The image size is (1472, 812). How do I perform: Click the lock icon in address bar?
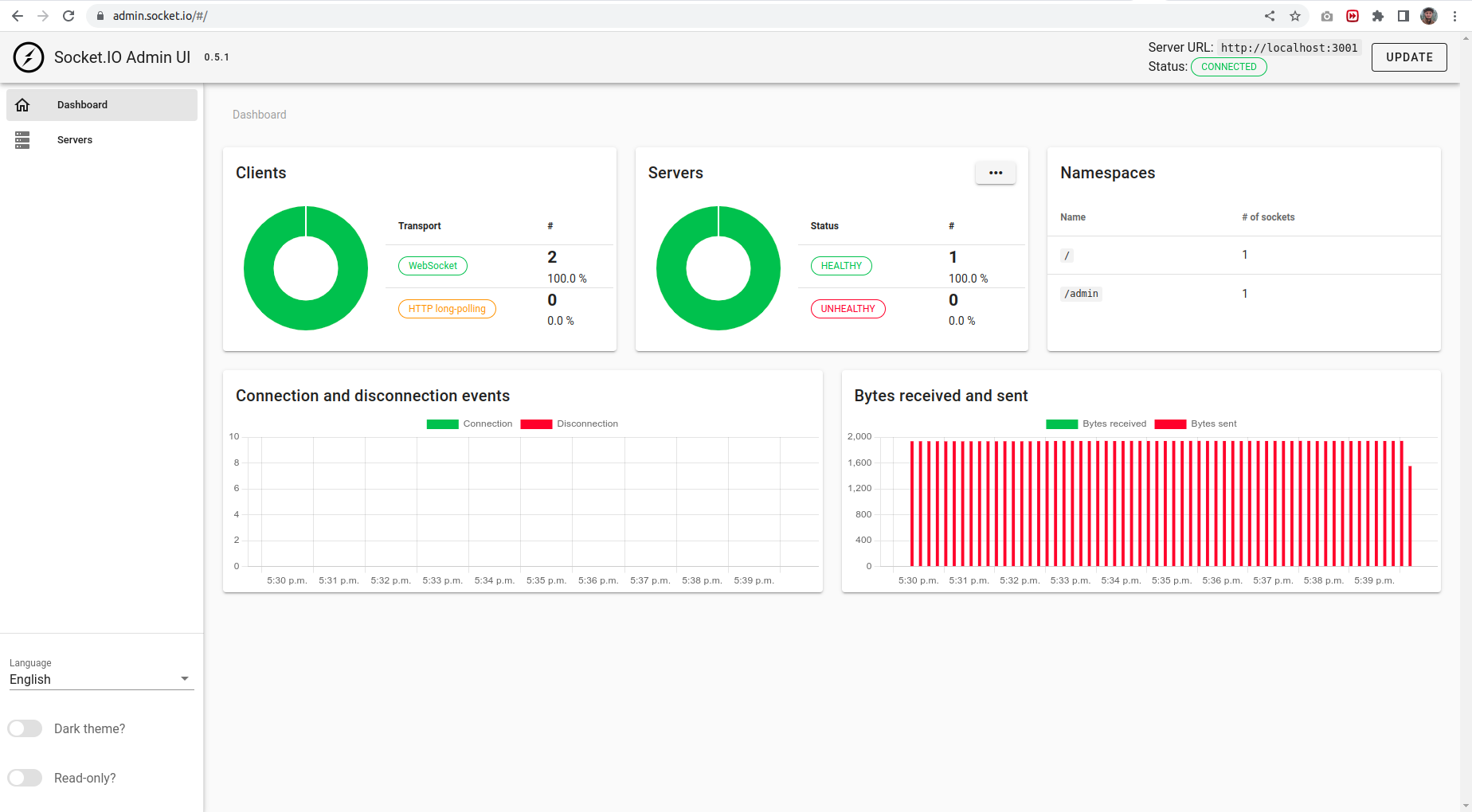pos(100,16)
